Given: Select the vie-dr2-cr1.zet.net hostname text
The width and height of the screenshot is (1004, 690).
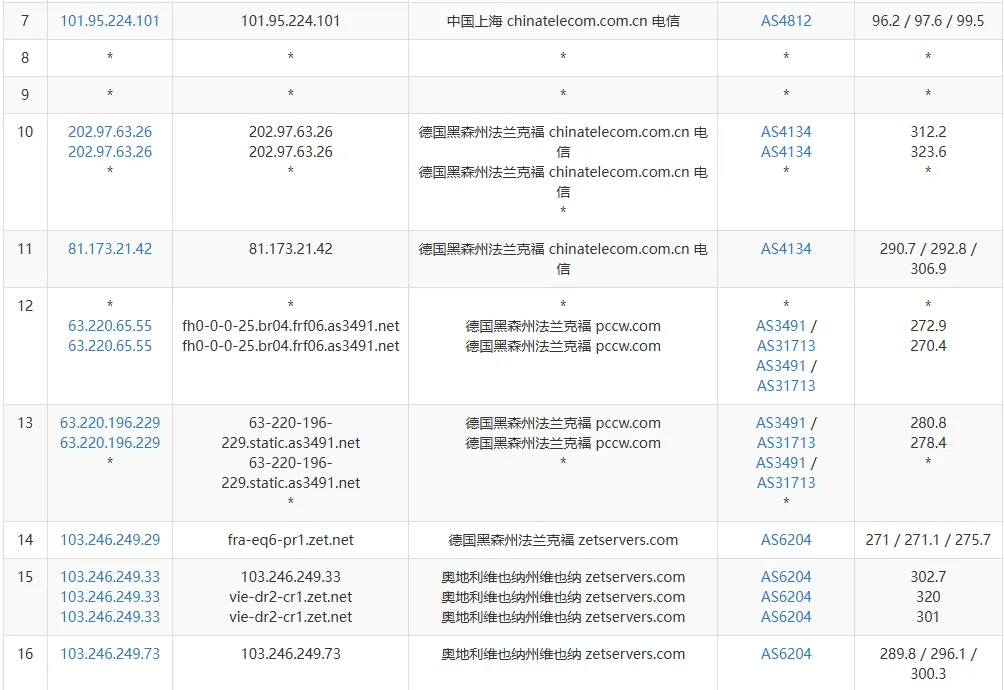Looking at the screenshot, I should tap(290, 597).
